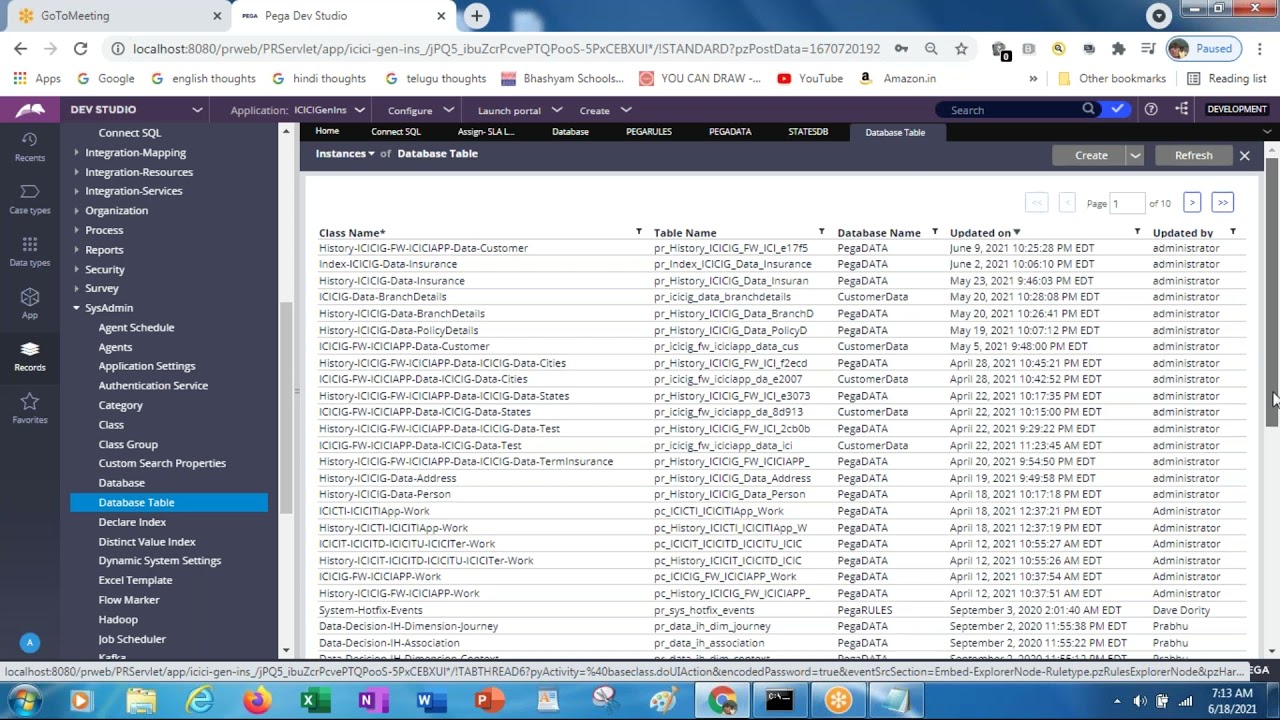Switch to the Connect SQL tab

tap(396, 132)
